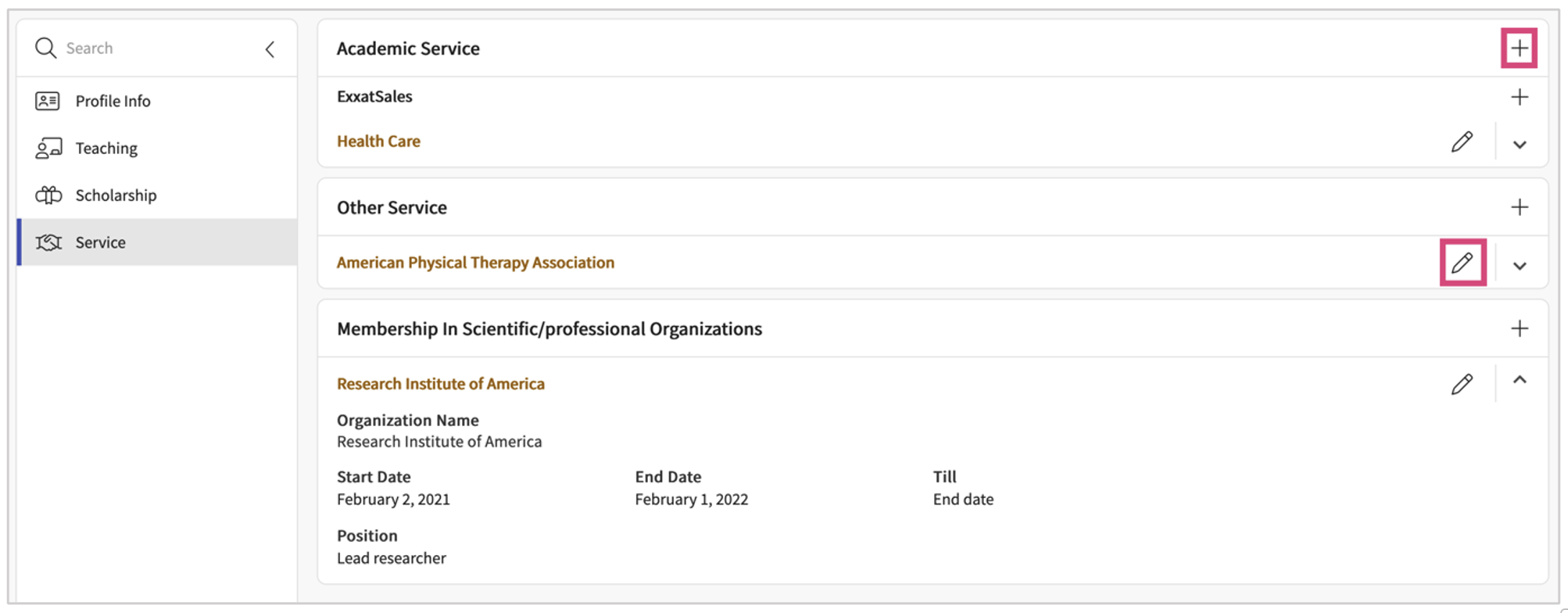Click the search magnifier icon

pyautogui.click(x=45, y=48)
